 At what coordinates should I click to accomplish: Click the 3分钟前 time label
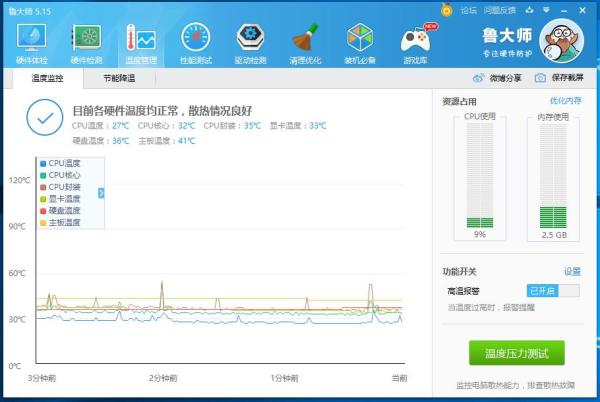(x=42, y=378)
